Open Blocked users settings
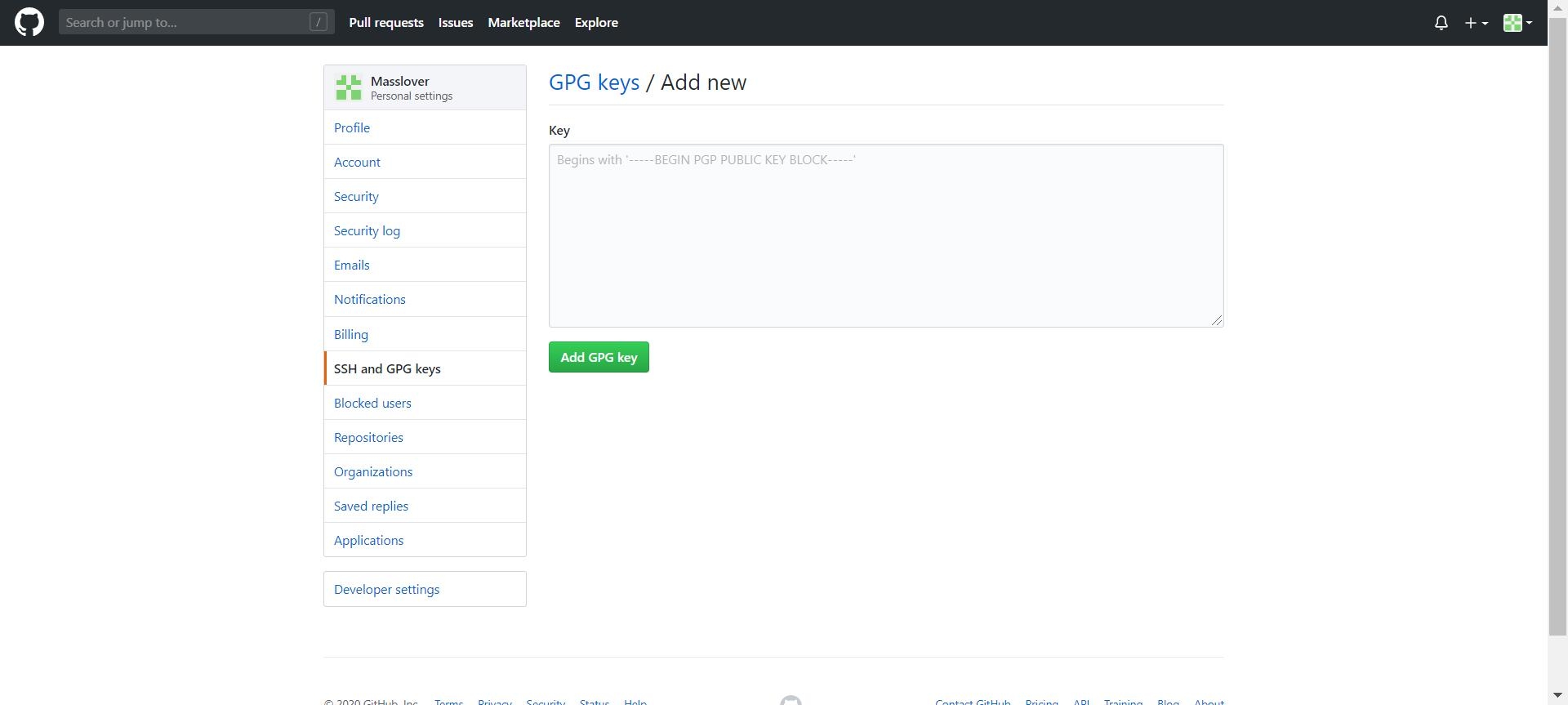Image resolution: width=1568 pixels, height=705 pixels. [425, 403]
